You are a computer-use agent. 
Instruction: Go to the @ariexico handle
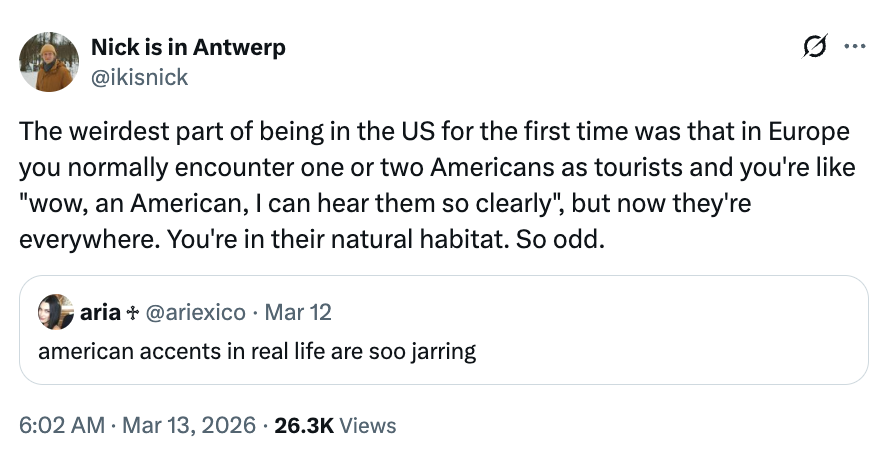click(196, 312)
